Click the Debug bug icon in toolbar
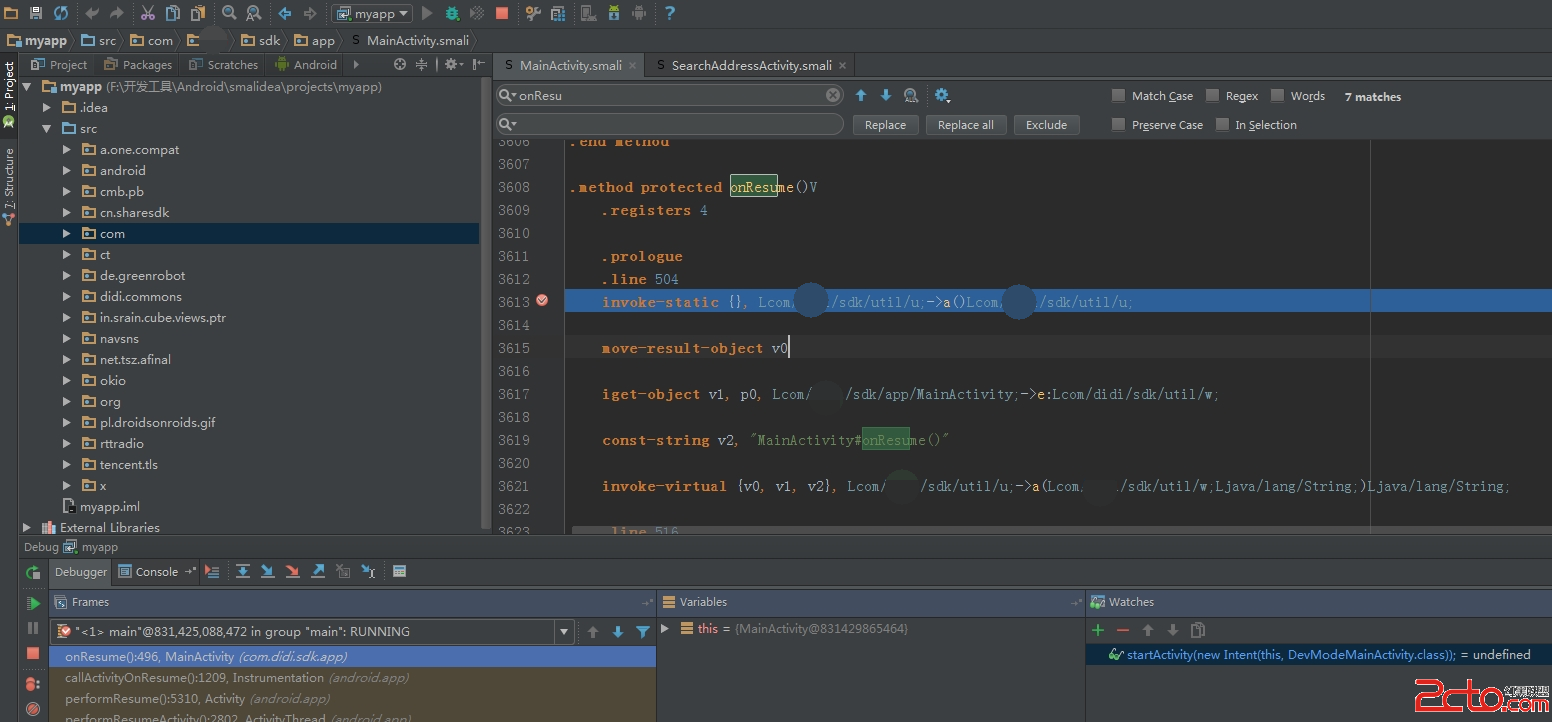The width and height of the screenshot is (1552, 722). click(x=452, y=13)
